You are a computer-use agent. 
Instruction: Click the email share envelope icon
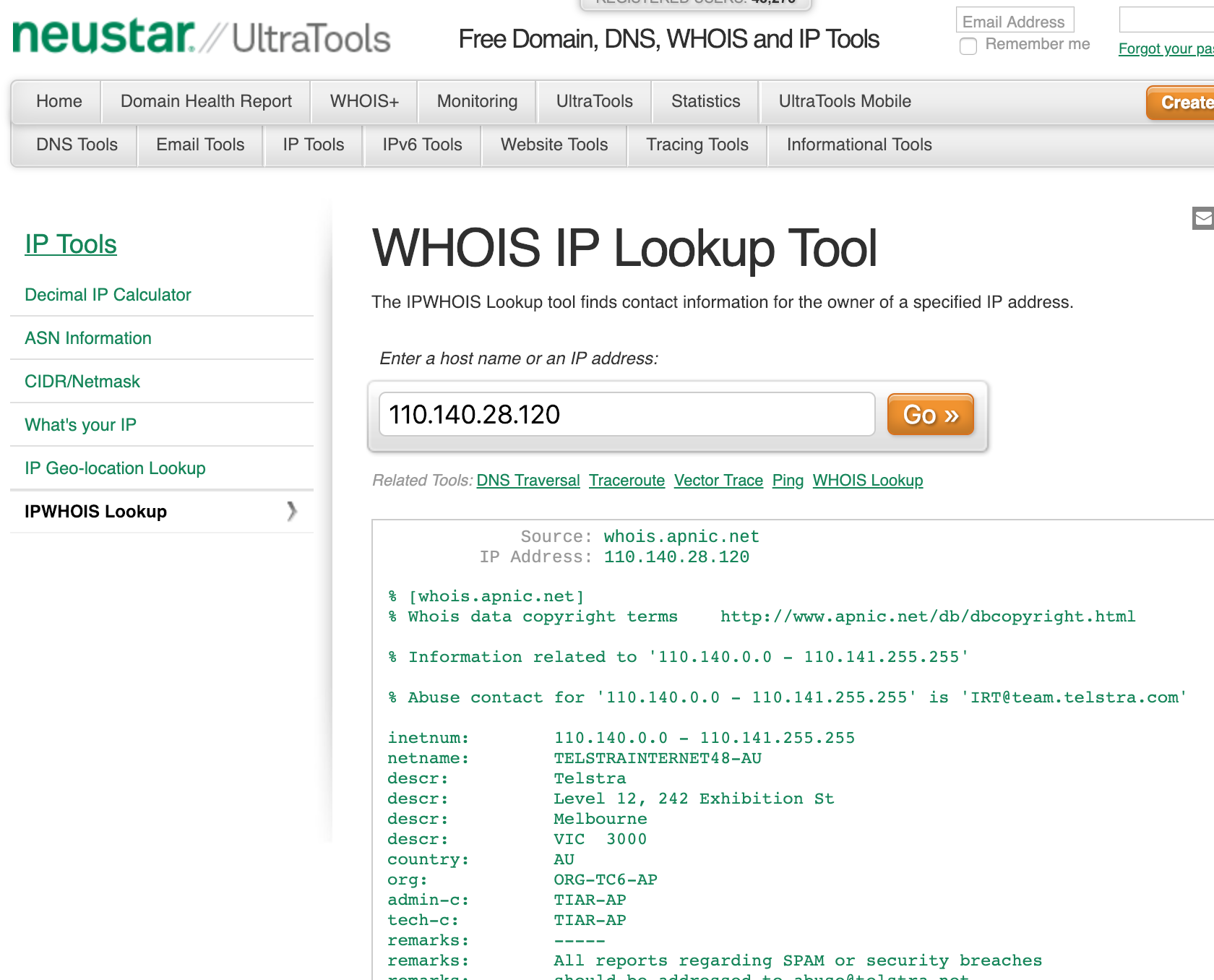(1202, 218)
